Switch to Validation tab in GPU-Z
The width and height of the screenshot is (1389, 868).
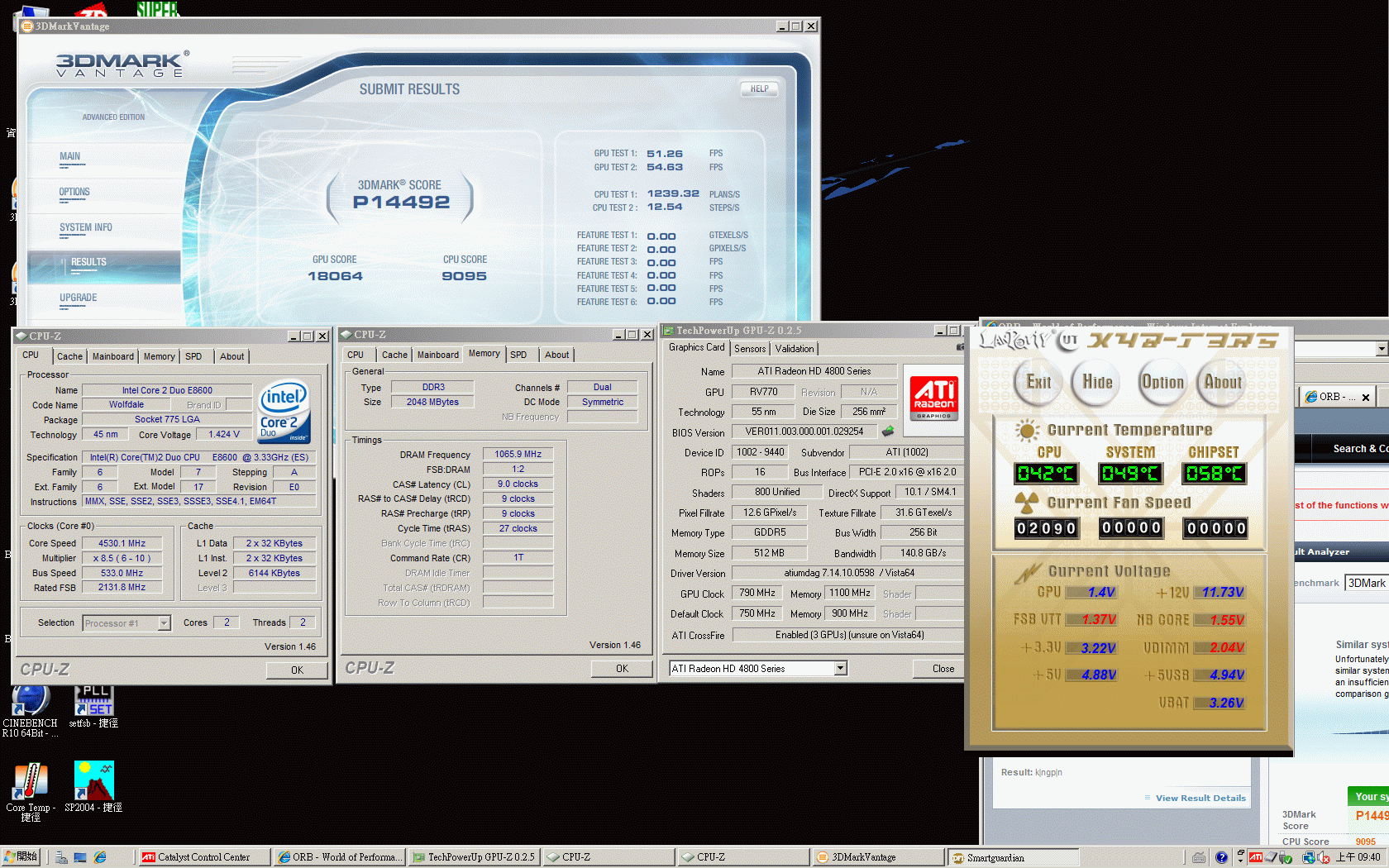point(795,349)
